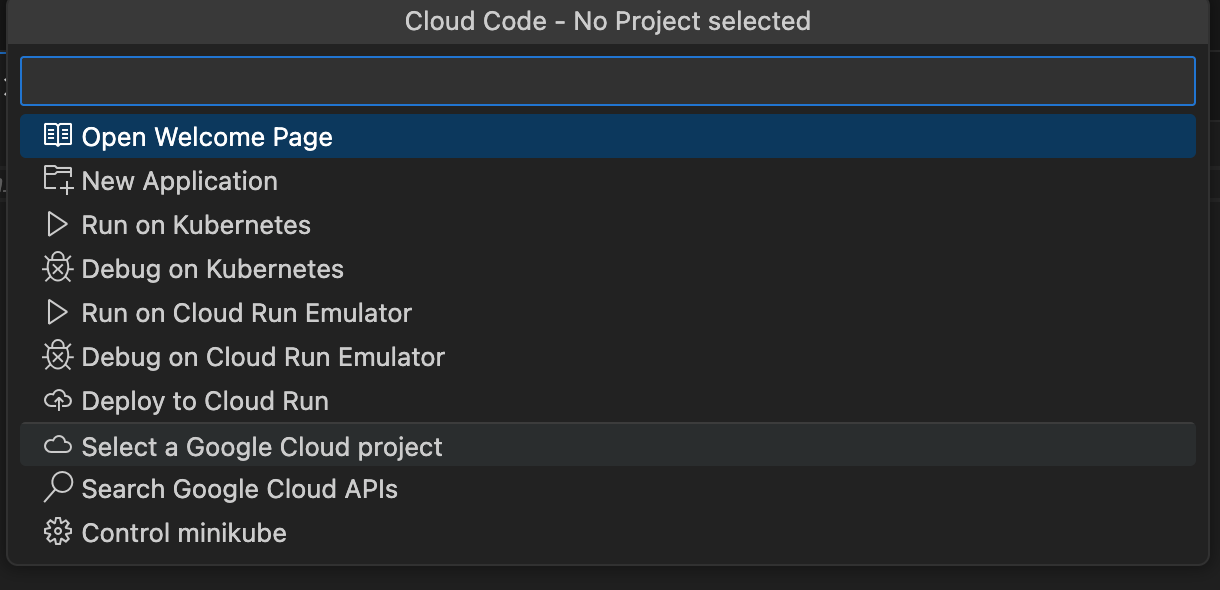Choose the New Application entry
The width and height of the screenshot is (1220, 590).
[180, 181]
